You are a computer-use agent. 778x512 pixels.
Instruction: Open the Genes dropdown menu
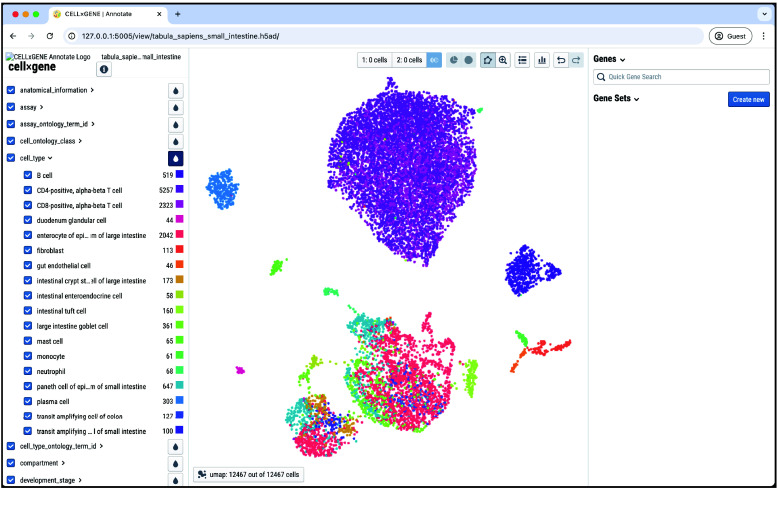[x=609, y=60]
